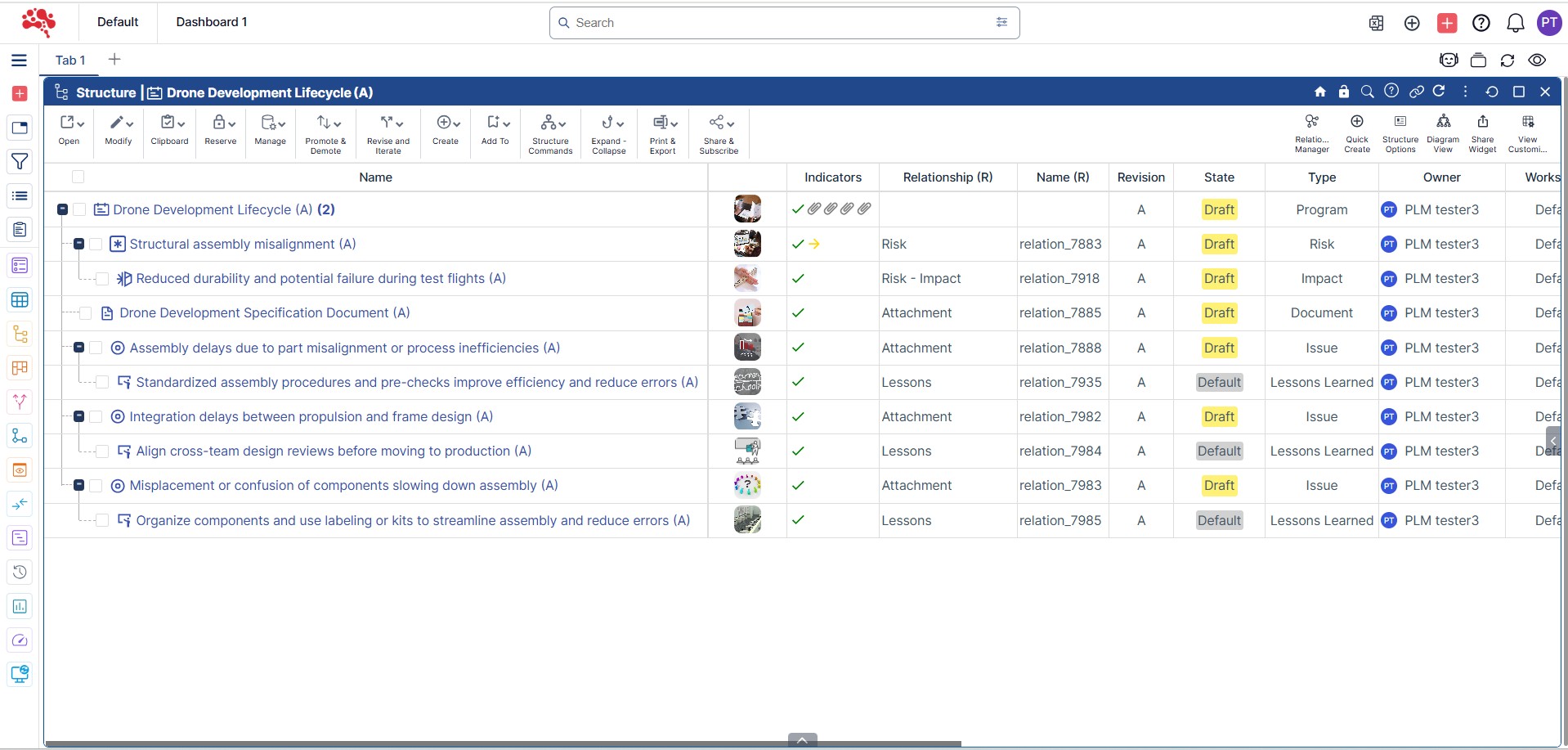1568x750 pixels.
Task: Click the filter funnel icon in the left sidebar
Action: tap(20, 162)
